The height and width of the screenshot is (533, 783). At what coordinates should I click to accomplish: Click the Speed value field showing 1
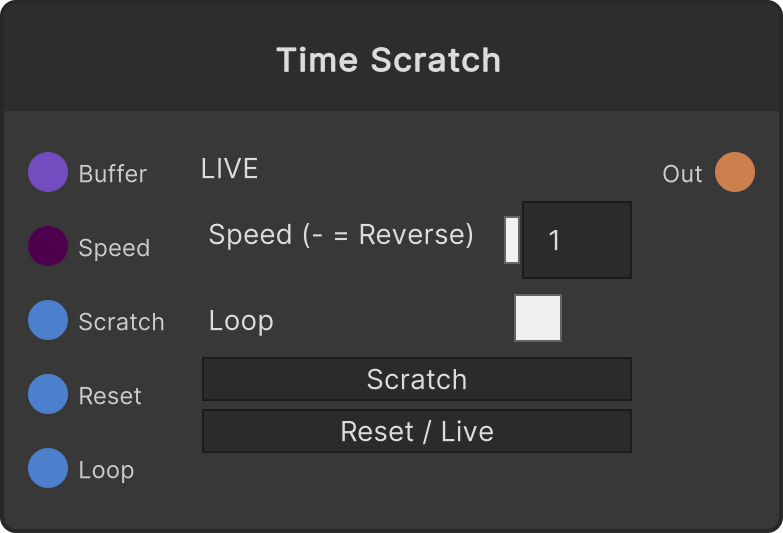[577, 240]
